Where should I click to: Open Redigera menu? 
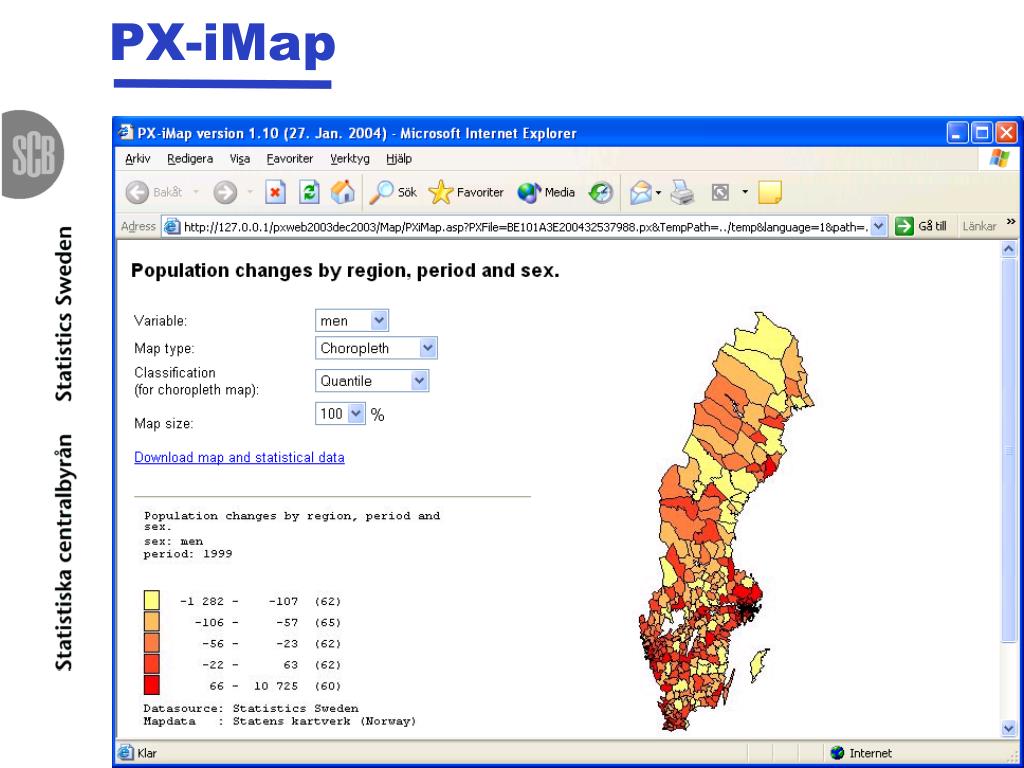pyautogui.click(x=190, y=159)
